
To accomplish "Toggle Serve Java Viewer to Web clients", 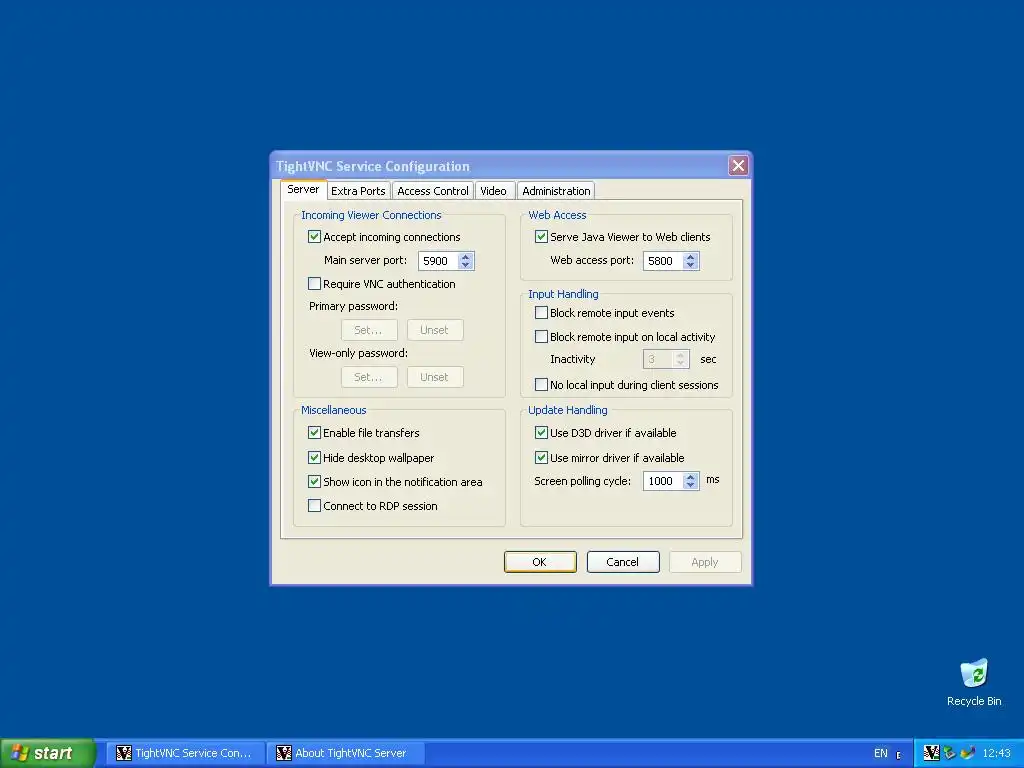I will click(541, 236).
